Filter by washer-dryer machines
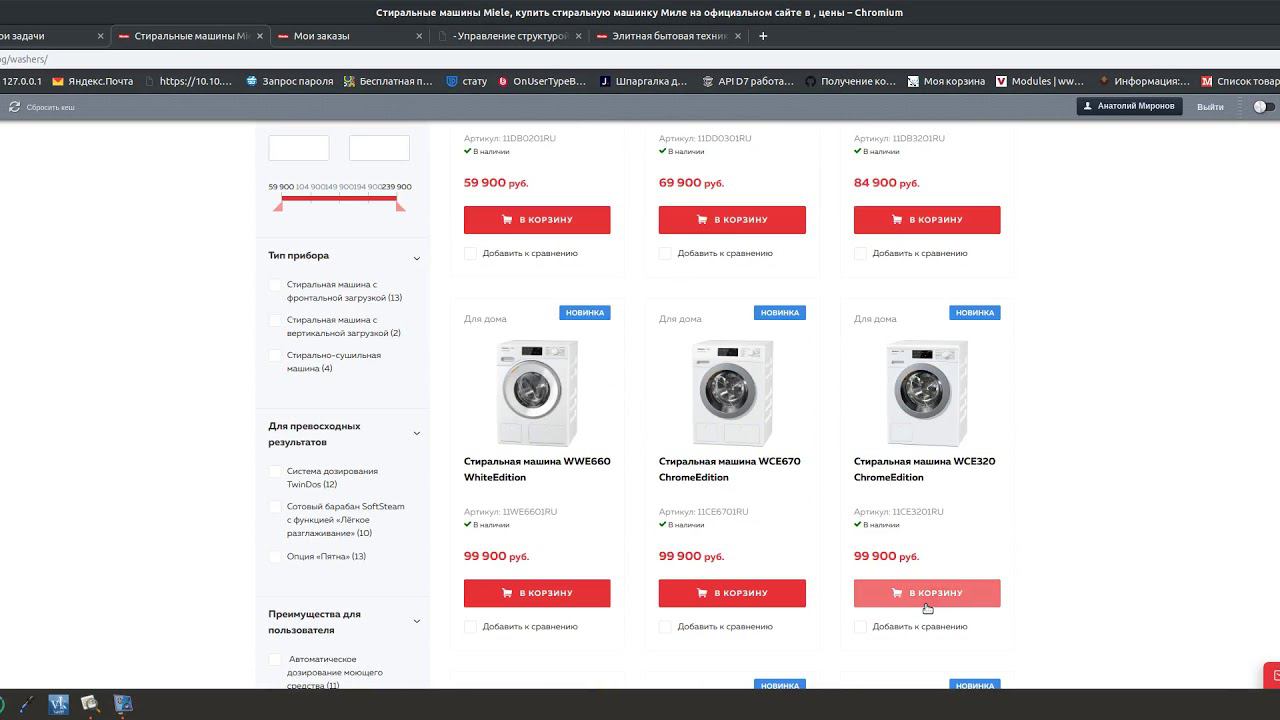Screen dimensions: 1280x720 pyautogui.click(x=275, y=355)
